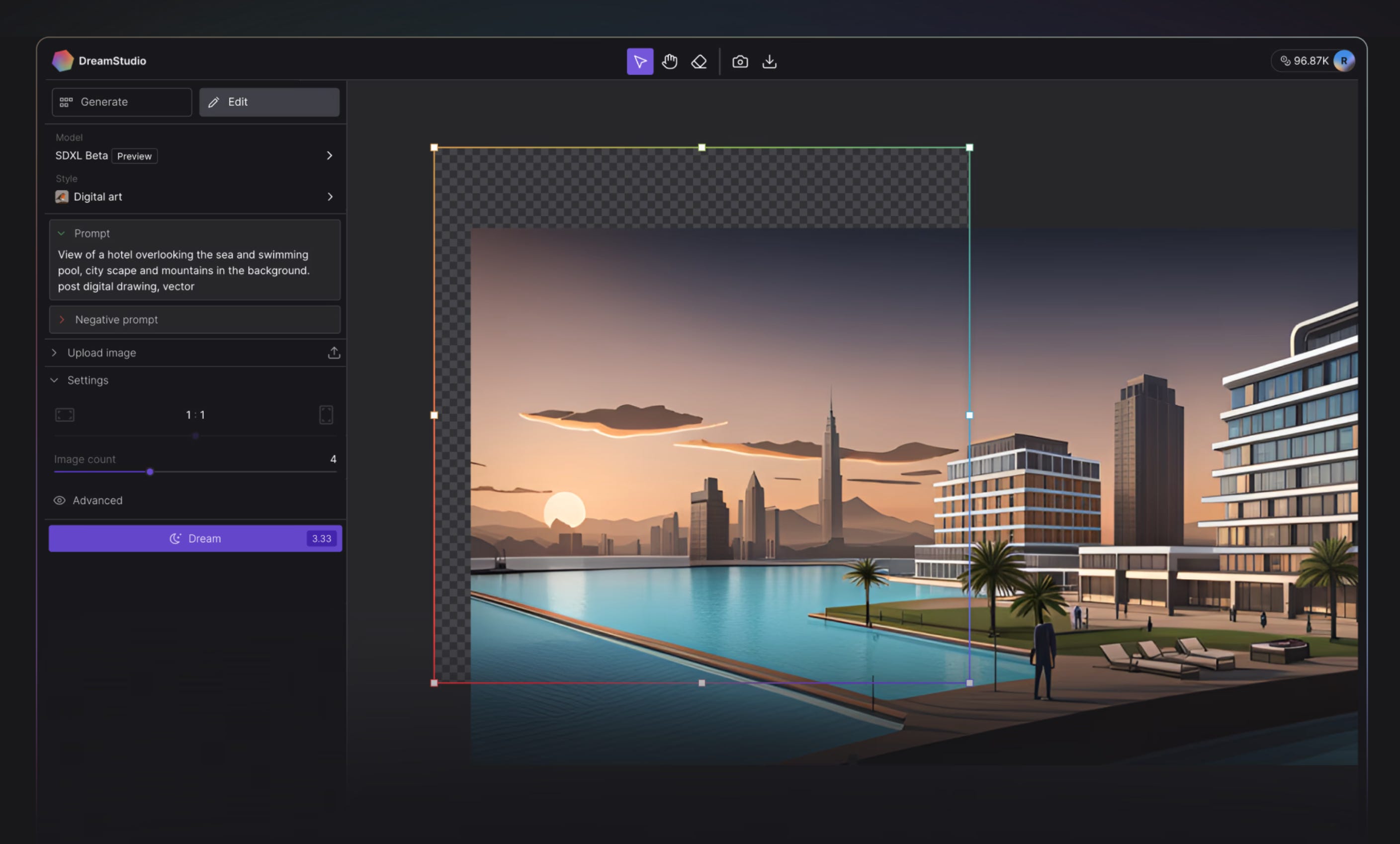Click the Dream generate button

click(195, 538)
